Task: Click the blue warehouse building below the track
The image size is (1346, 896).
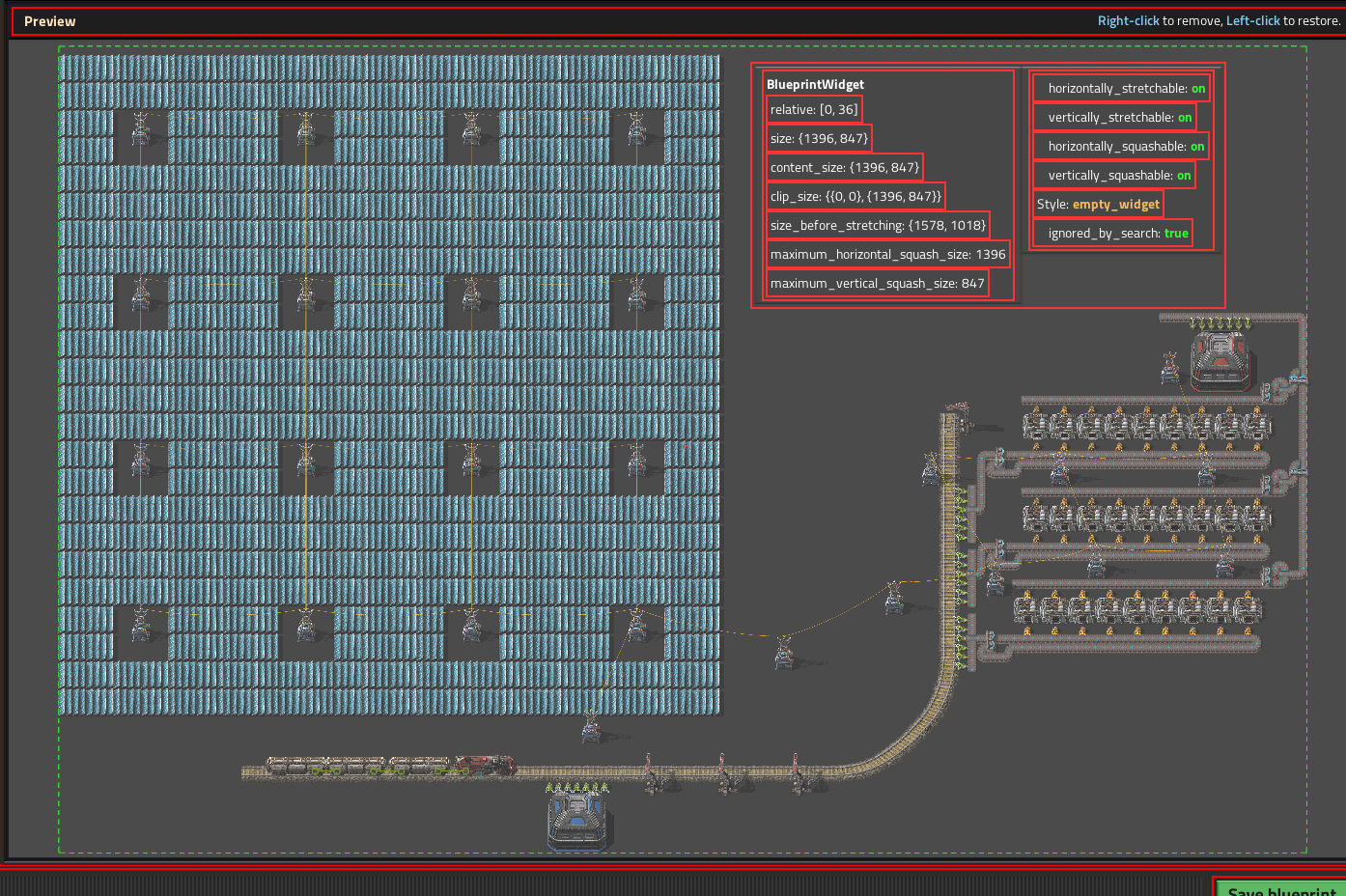Action: pos(578,822)
